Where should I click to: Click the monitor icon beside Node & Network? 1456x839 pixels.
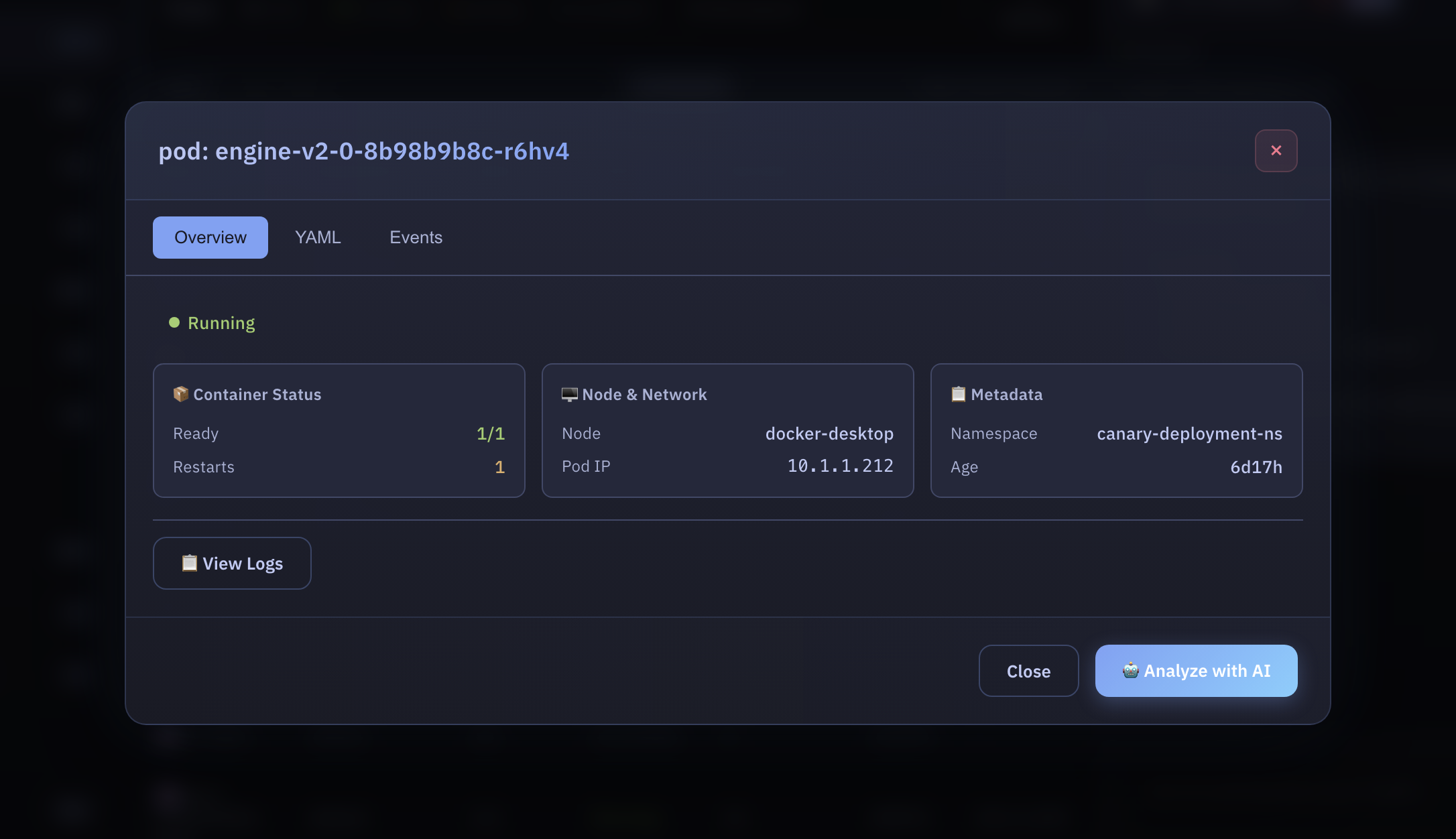(x=569, y=394)
